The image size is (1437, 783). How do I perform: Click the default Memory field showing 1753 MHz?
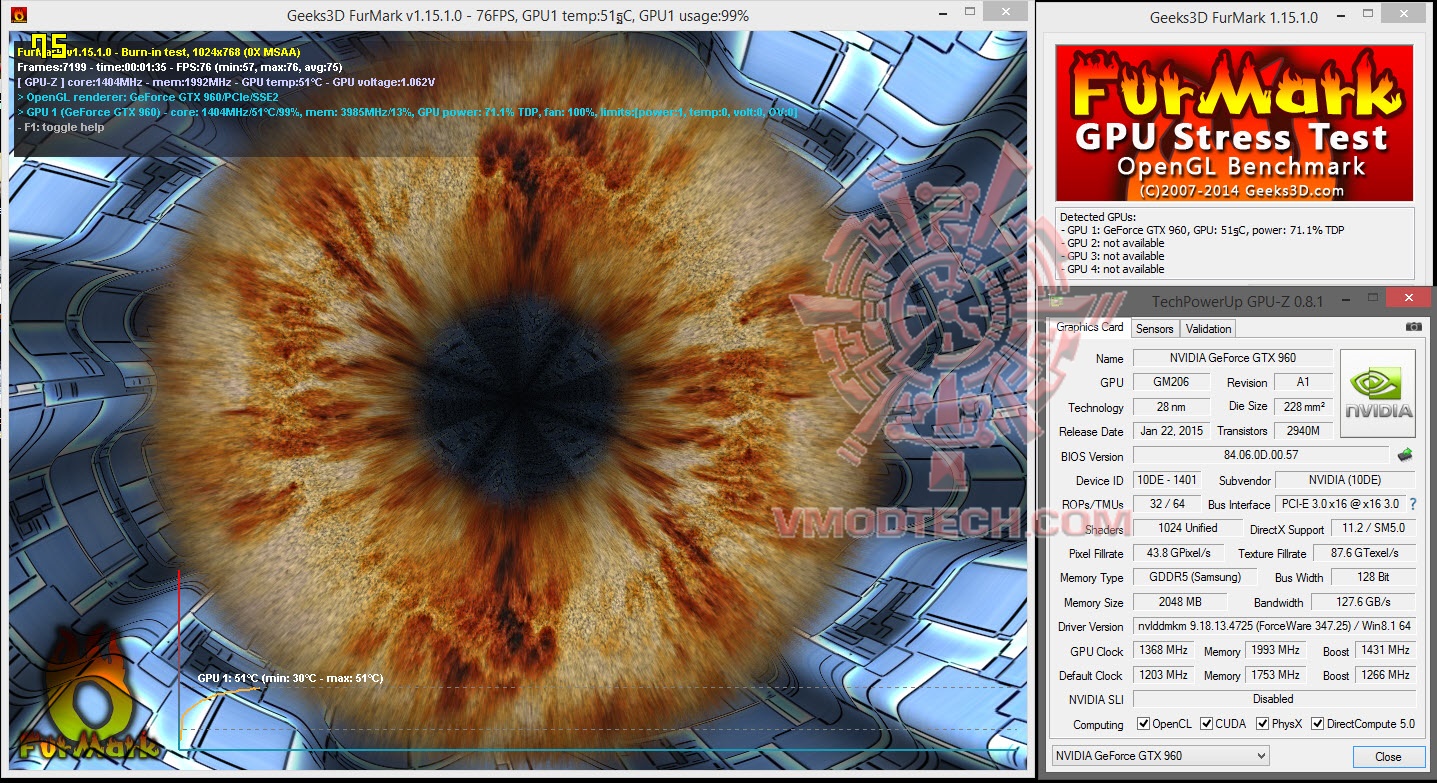pyautogui.click(x=1275, y=675)
